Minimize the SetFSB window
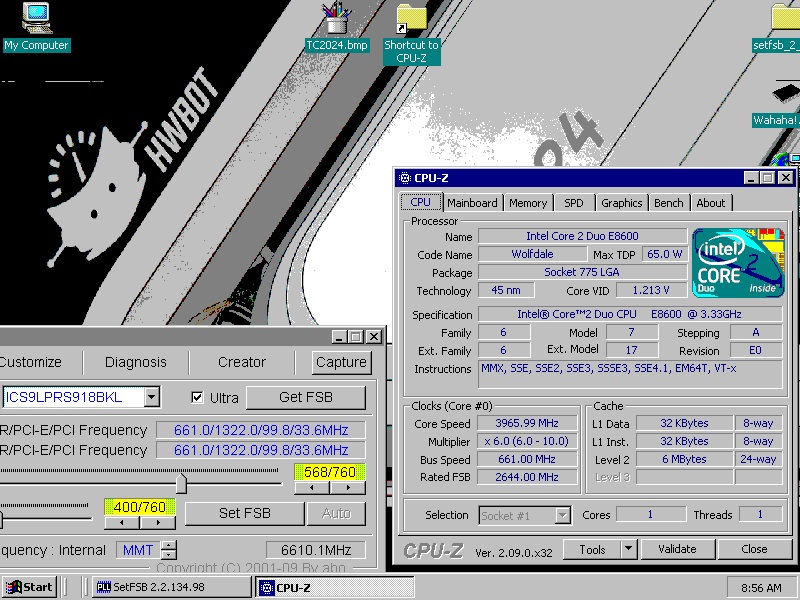800x600 pixels. point(339,337)
